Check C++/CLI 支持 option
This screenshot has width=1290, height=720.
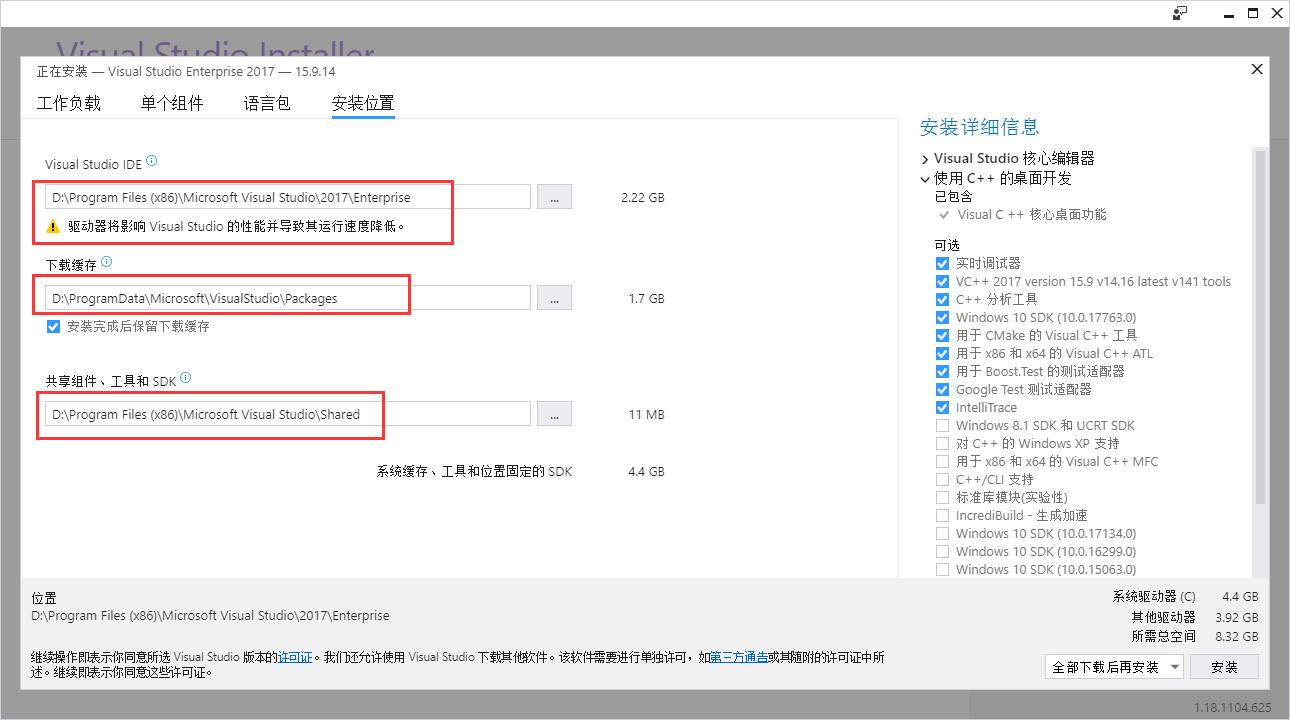pos(942,480)
